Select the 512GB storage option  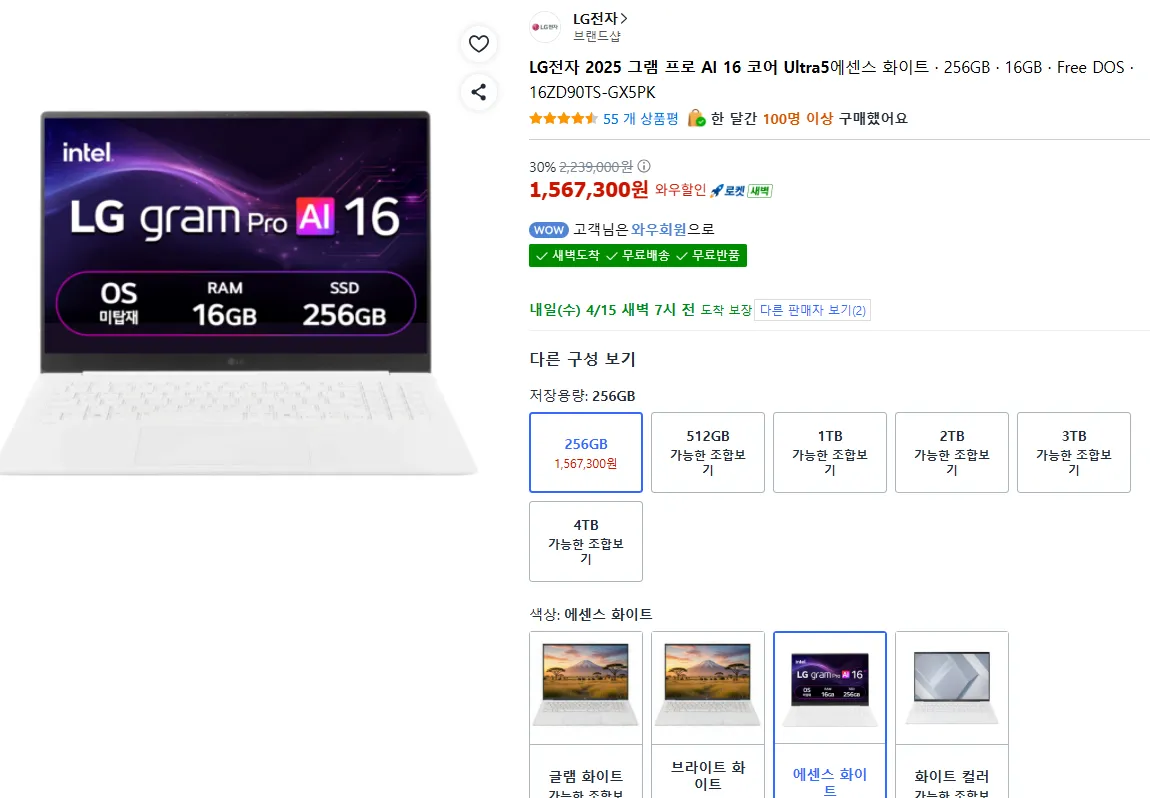pos(708,452)
